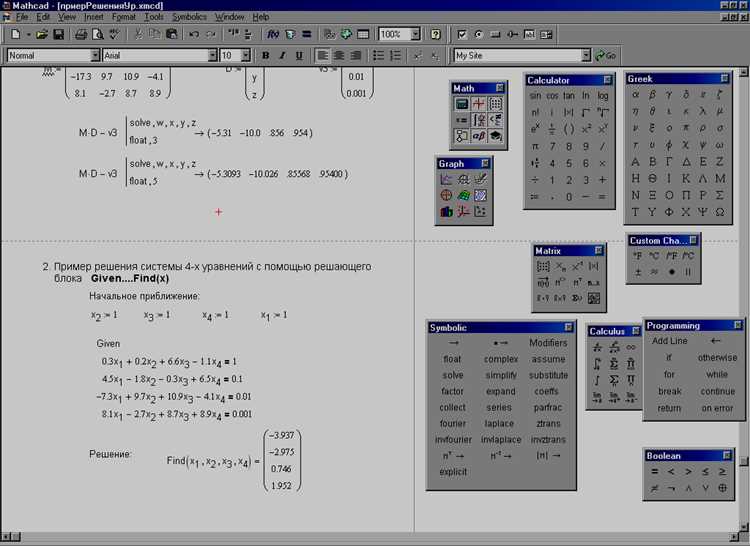Open the Insert menu

pos(93,17)
